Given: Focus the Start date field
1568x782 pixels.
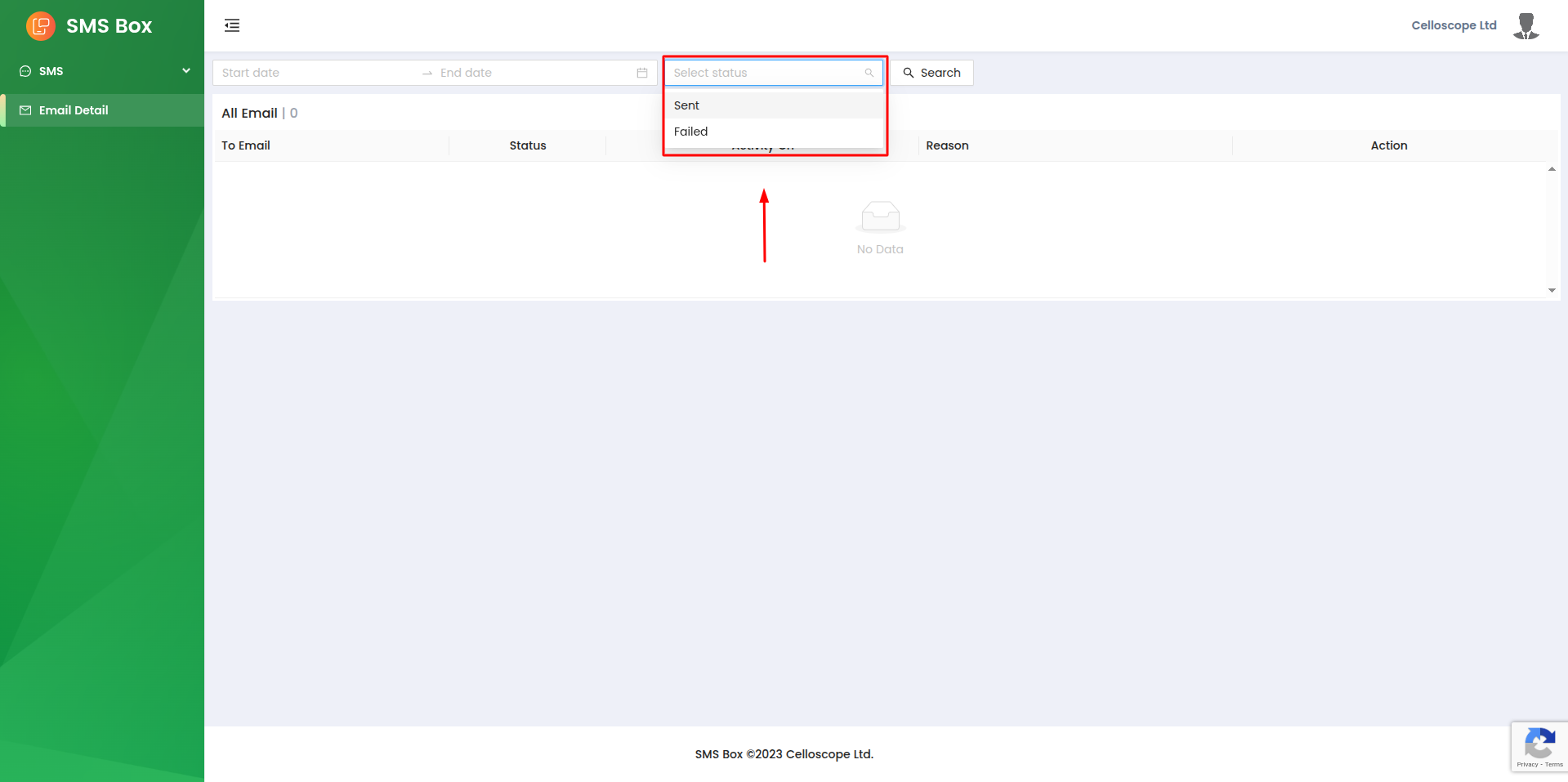Looking at the screenshot, I should point(315,73).
